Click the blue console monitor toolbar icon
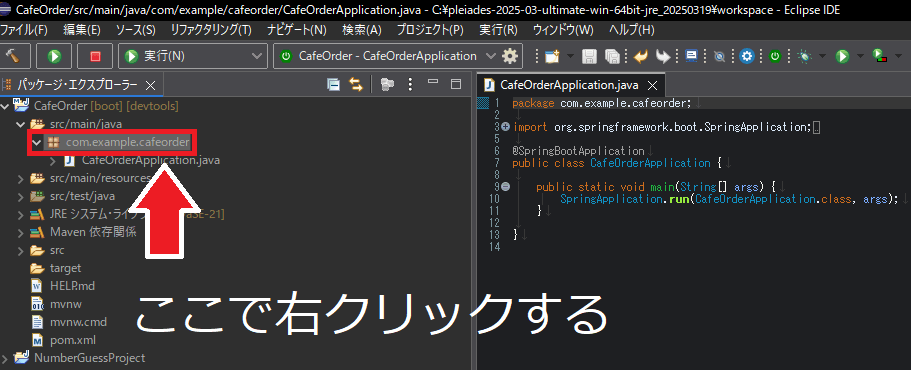 pos(691,56)
